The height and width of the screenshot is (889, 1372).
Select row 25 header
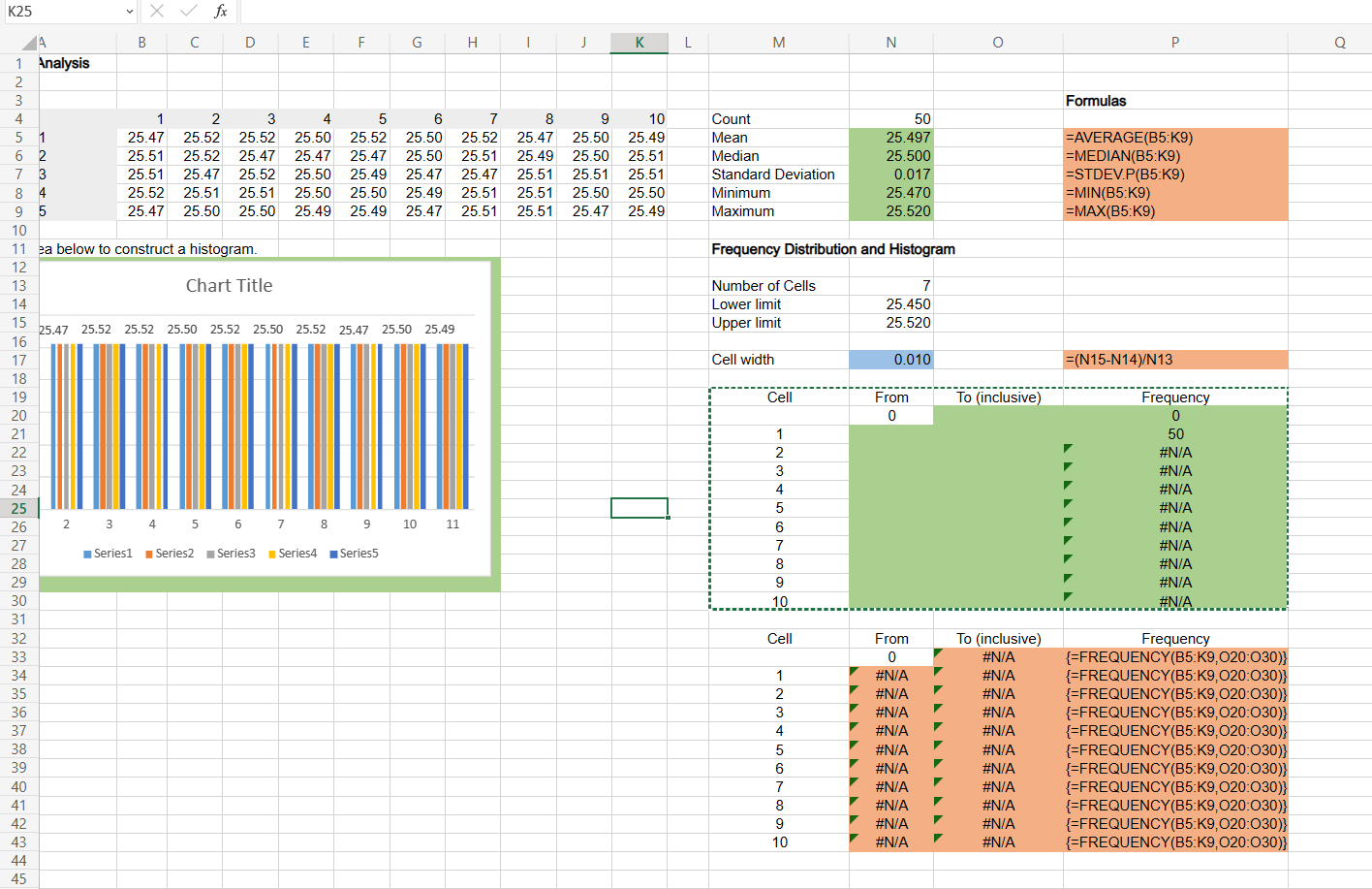[18, 508]
